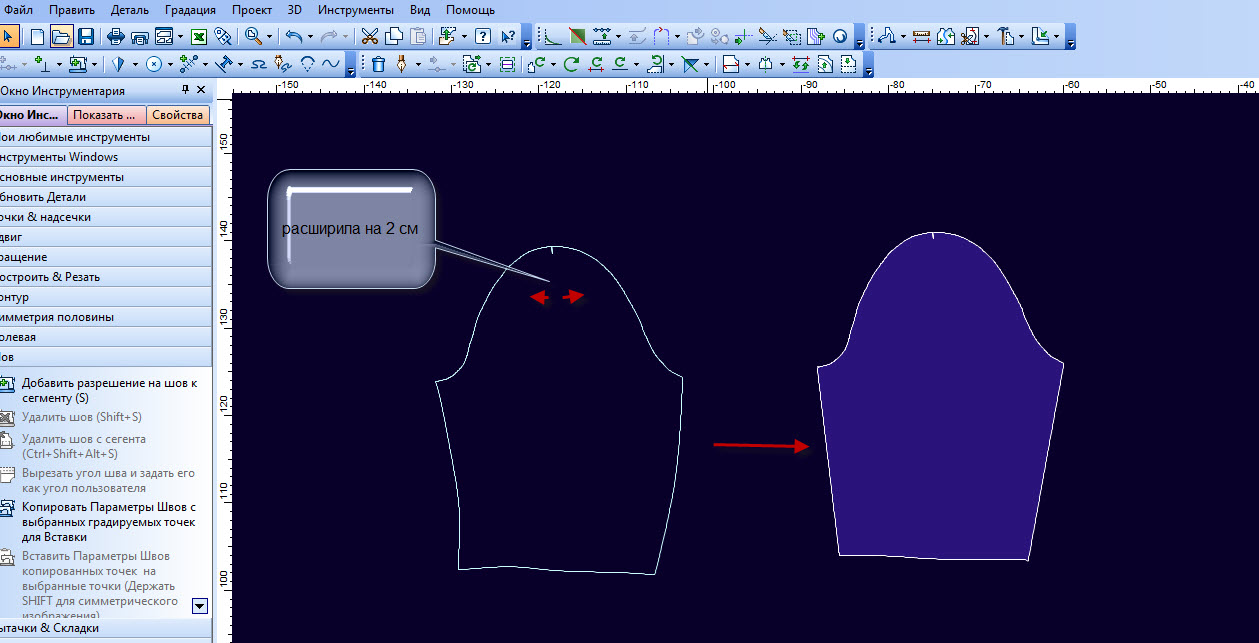Image resolution: width=1259 pixels, height=643 pixels.
Task: Click the scissors Cut icon
Action: (369, 37)
